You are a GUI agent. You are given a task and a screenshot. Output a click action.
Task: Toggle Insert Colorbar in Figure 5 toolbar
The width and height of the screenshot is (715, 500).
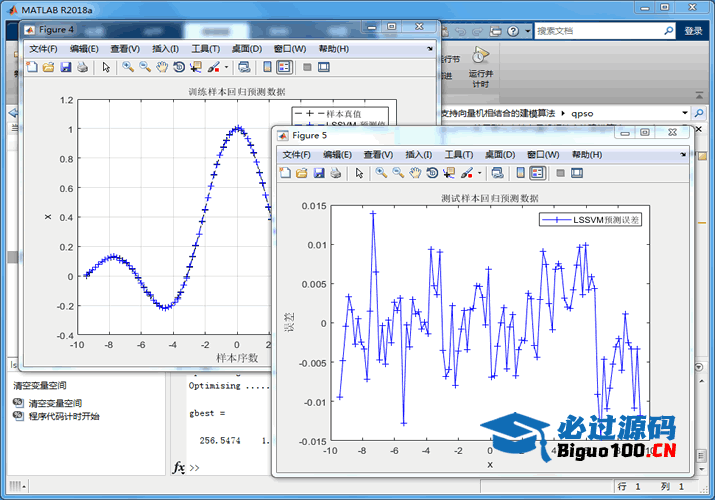pos(521,173)
